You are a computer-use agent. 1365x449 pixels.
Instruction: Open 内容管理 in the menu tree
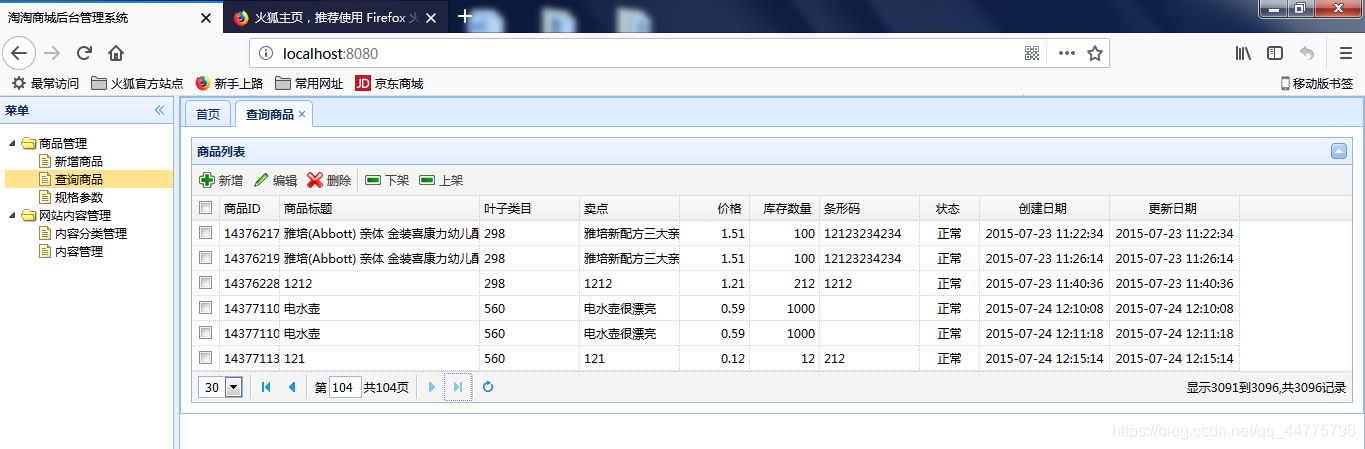point(78,251)
